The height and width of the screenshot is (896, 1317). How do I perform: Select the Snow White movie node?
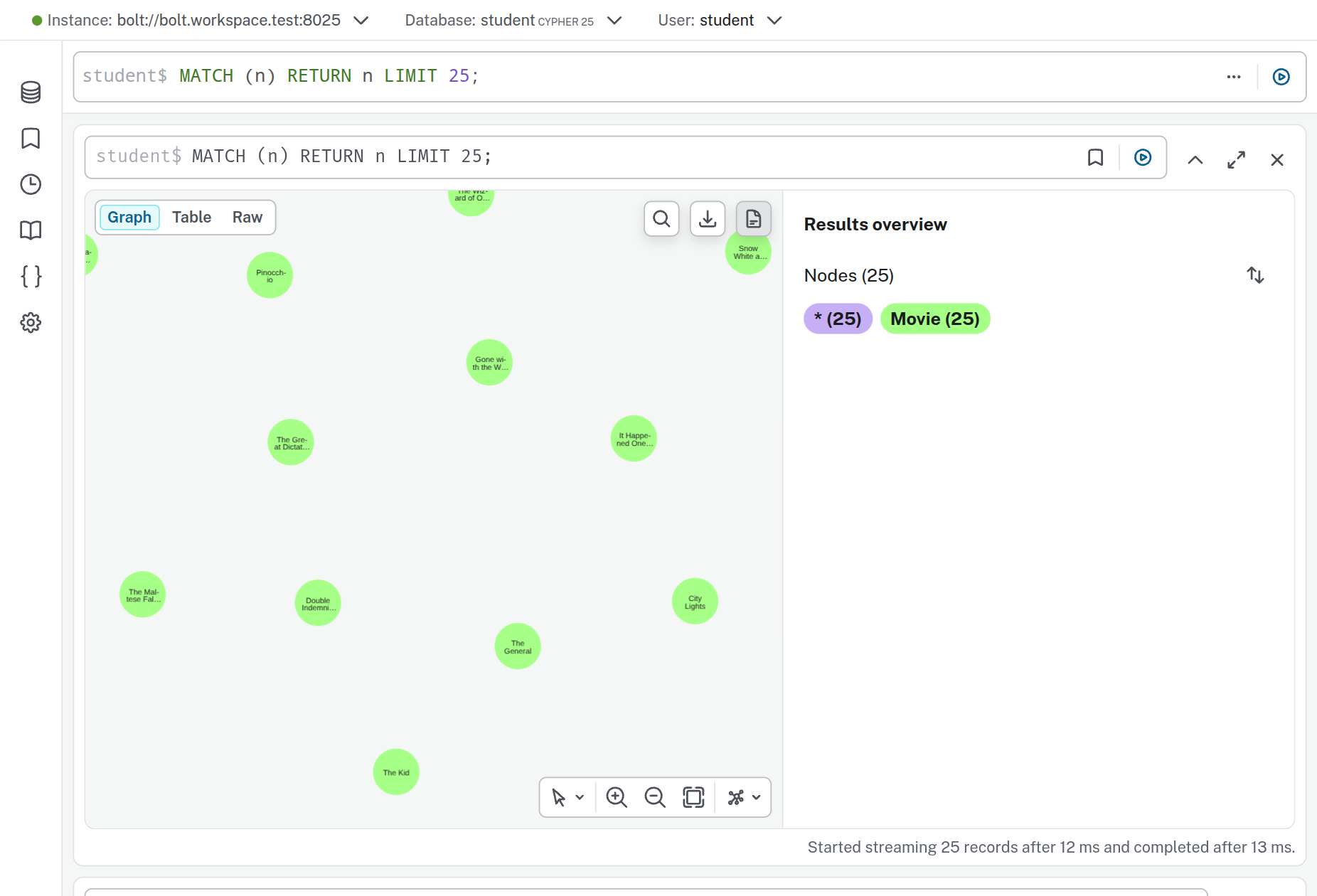tap(748, 252)
